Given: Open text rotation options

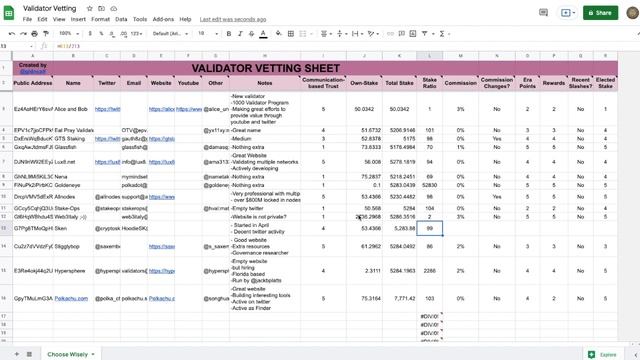Looking at the screenshot, I should pos(373,33).
